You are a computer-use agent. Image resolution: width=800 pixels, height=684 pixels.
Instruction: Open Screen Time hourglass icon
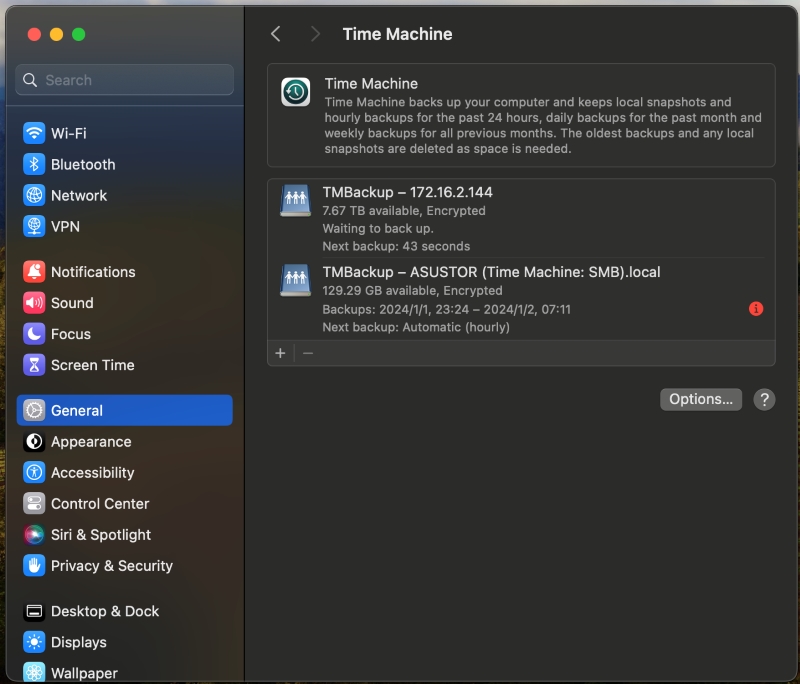[x=34, y=365]
